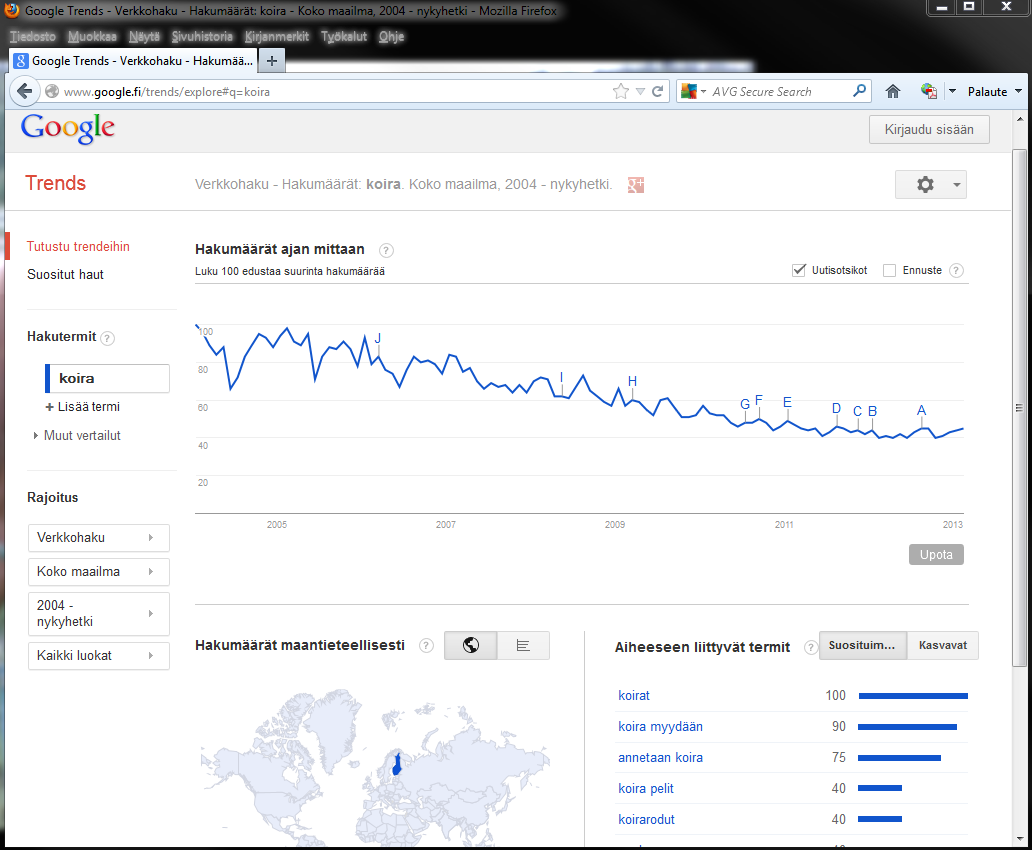1032x850 pixels.
Task: Open a new tab with the plus button
Action: (x=272, y=61)
